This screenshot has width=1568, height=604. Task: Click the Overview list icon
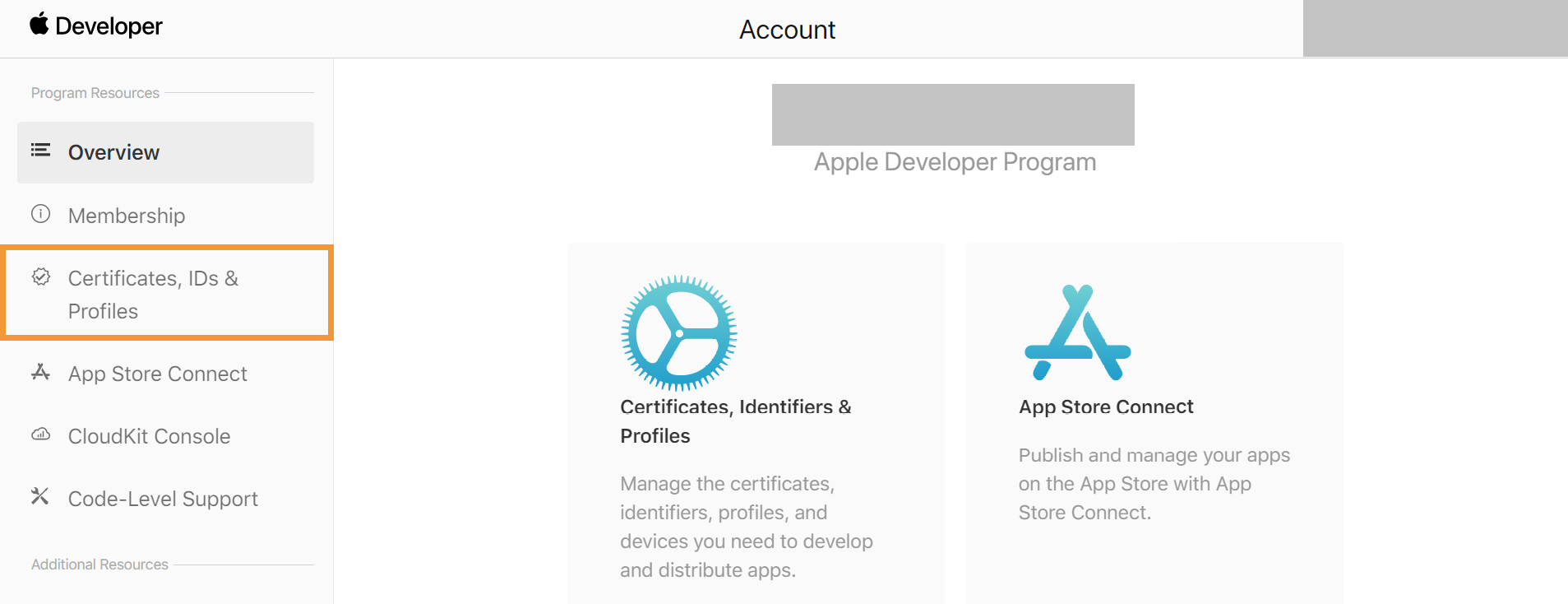coord(41,150)
